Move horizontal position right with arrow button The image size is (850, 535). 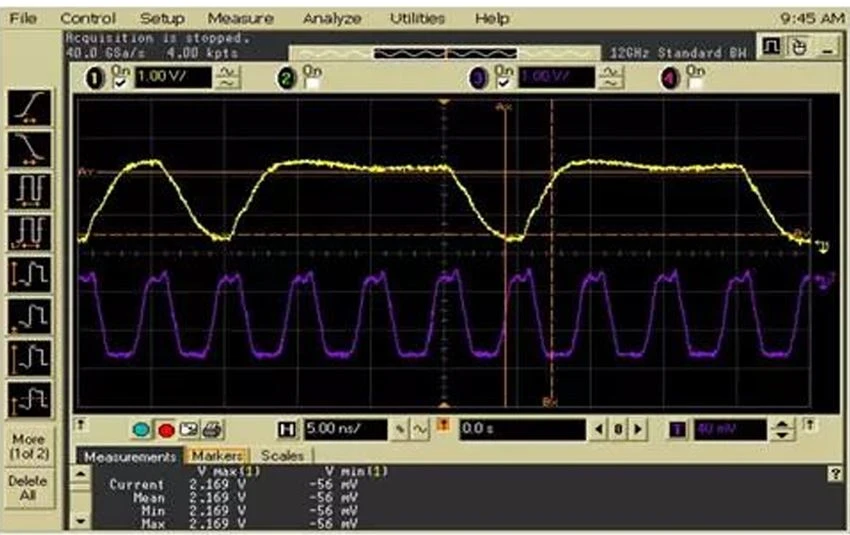[x=639, y=430]
